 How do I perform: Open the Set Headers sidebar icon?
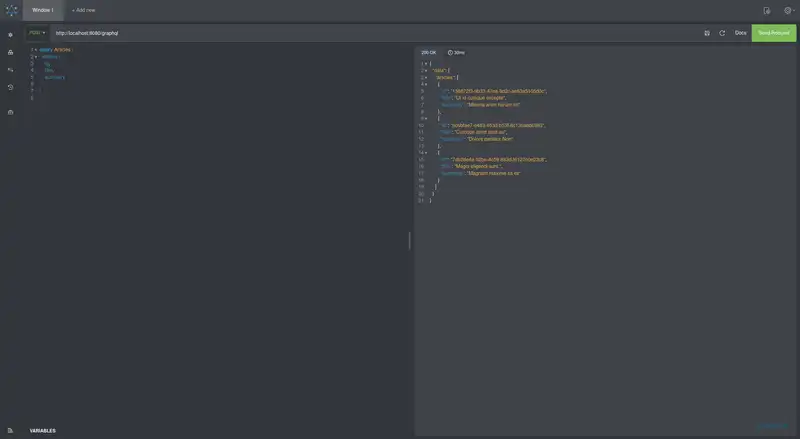point(11,34)
